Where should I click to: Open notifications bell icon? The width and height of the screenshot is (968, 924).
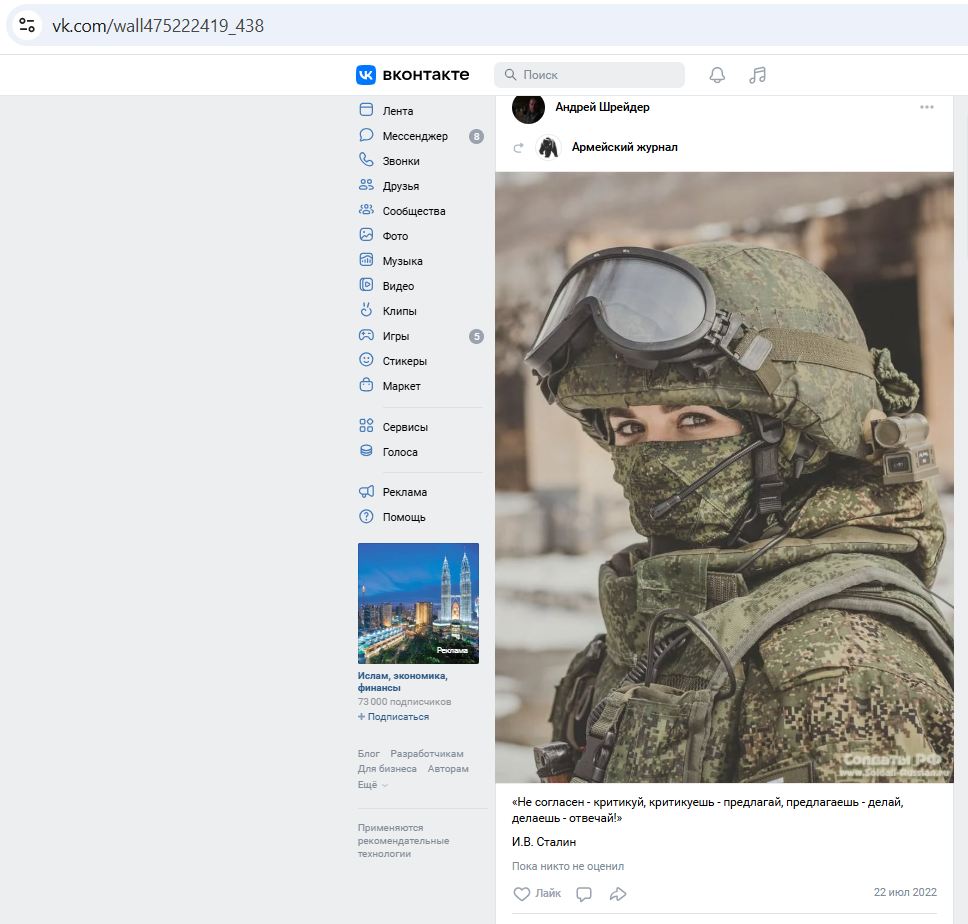(717, 75)
